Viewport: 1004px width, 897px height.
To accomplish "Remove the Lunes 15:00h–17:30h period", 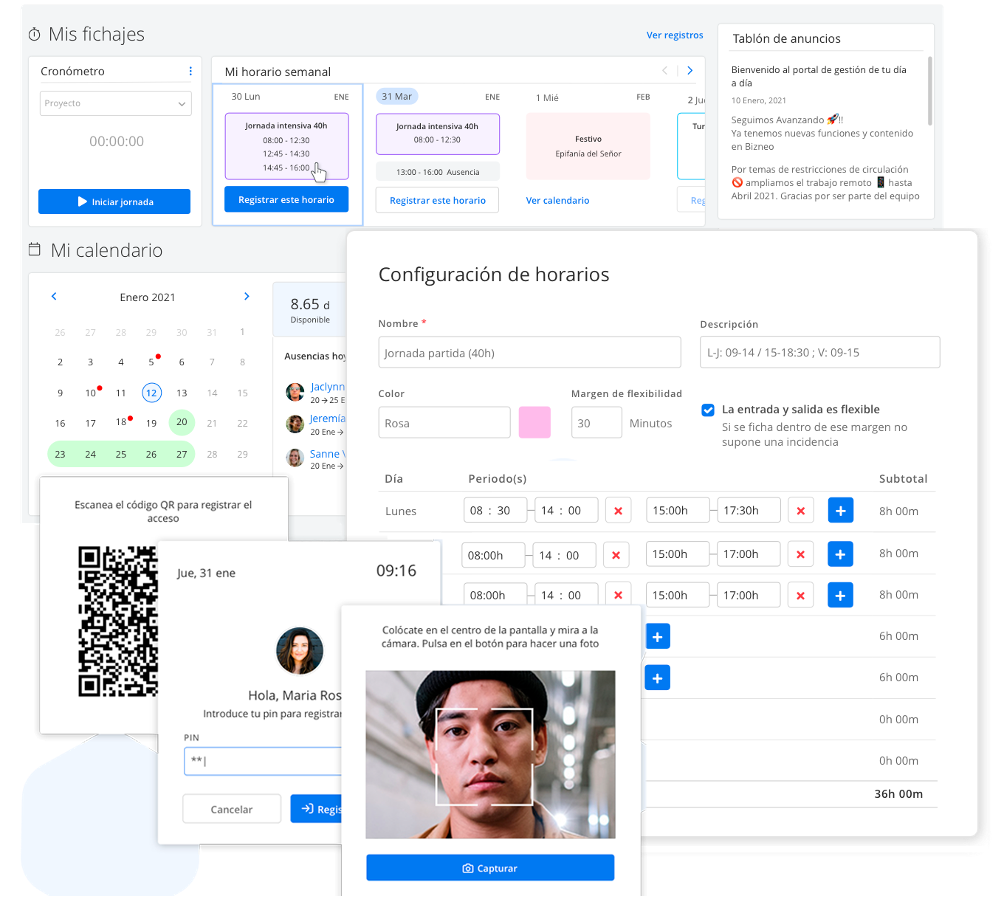I will point(800,511).
